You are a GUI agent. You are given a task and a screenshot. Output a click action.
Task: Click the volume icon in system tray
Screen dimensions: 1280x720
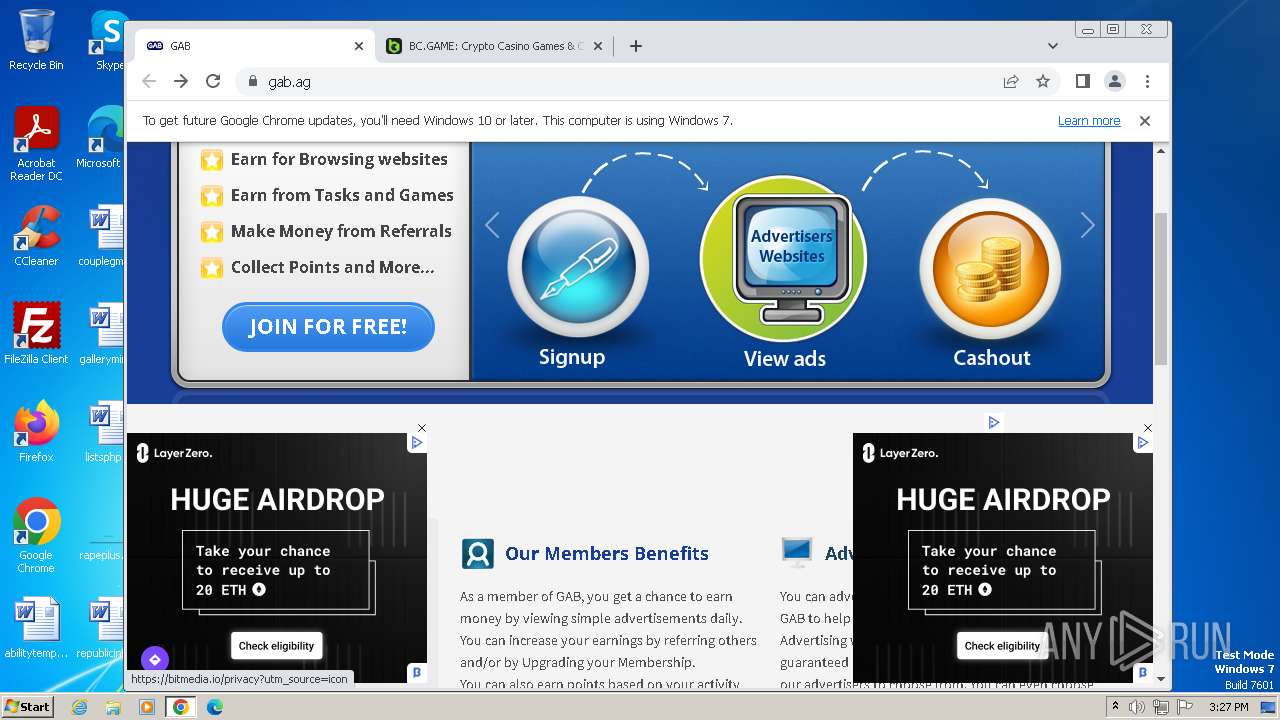click(1137, 707)
